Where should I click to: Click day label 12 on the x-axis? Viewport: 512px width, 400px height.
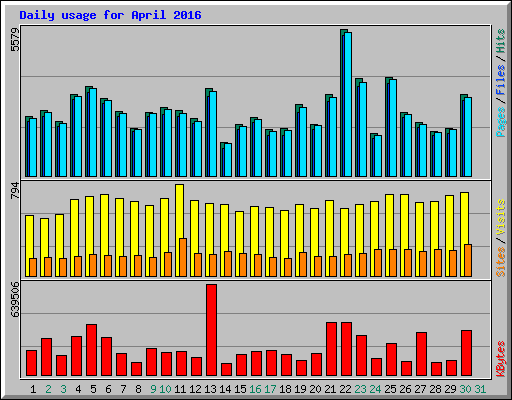pos(195,389)
